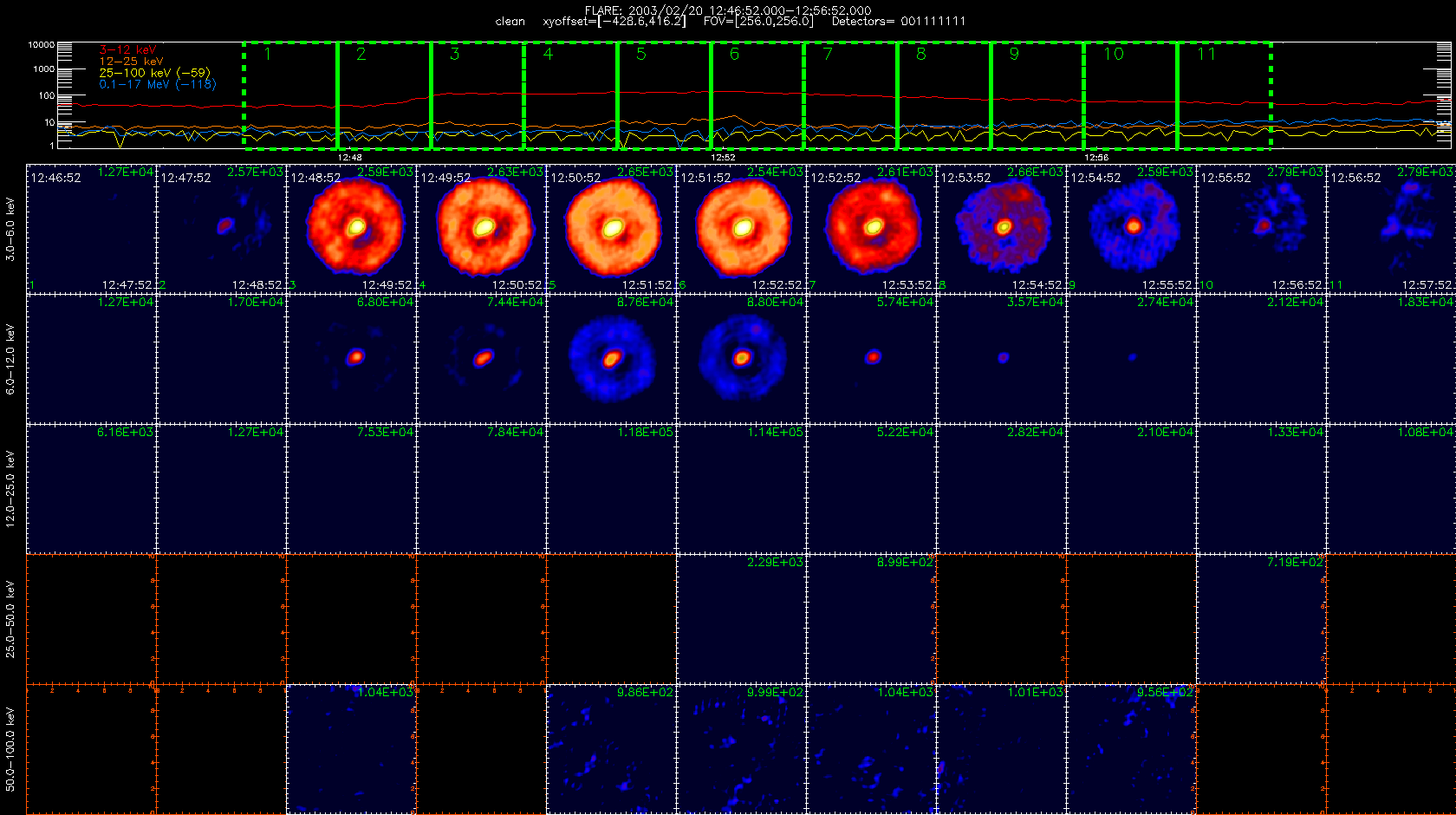The image size is (1456, 815).
Task: Select the 50-100 keV image peaking 9.56E+02
Action: click(1132, 749)
